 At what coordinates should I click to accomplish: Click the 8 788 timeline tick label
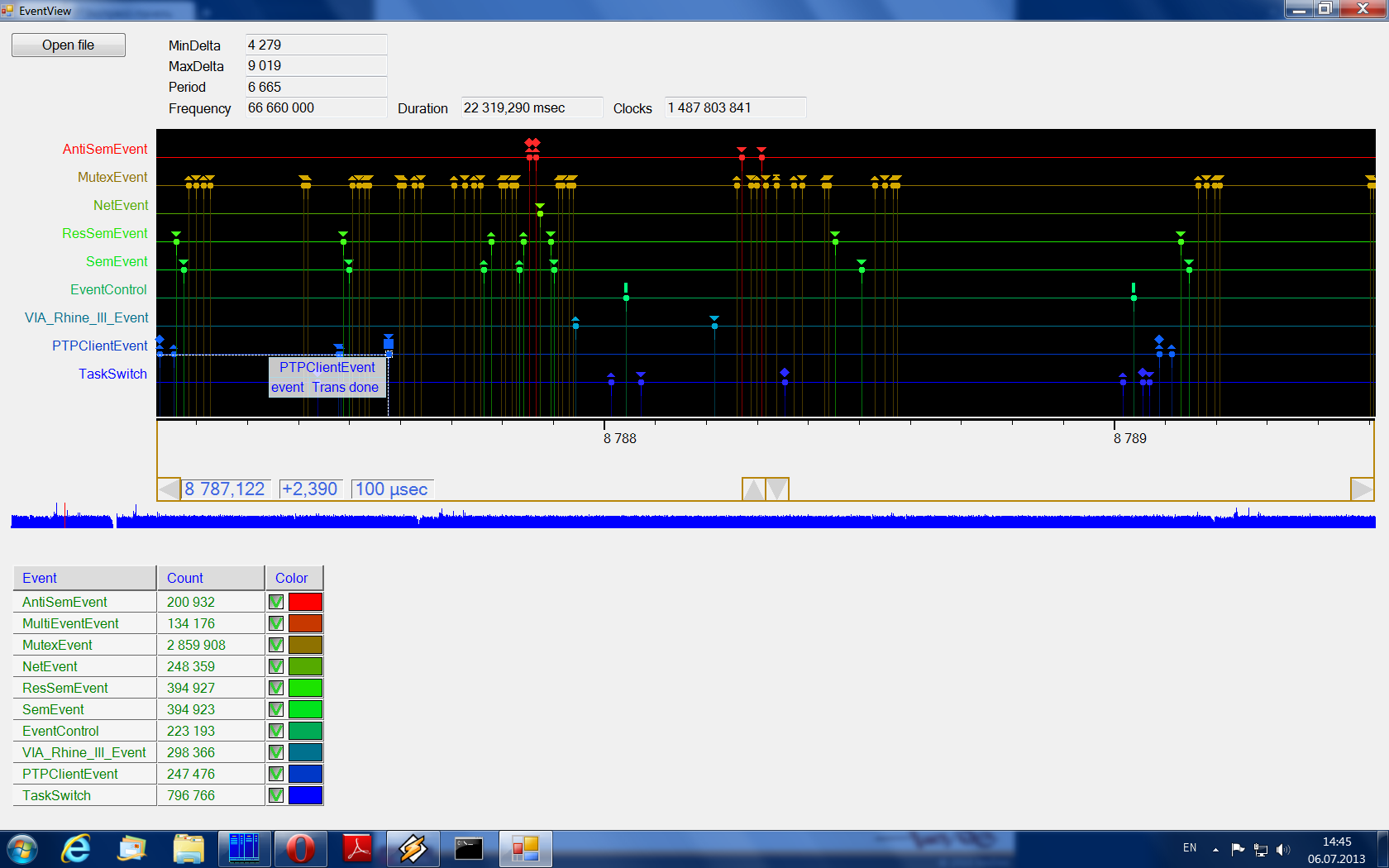point(620,438)
